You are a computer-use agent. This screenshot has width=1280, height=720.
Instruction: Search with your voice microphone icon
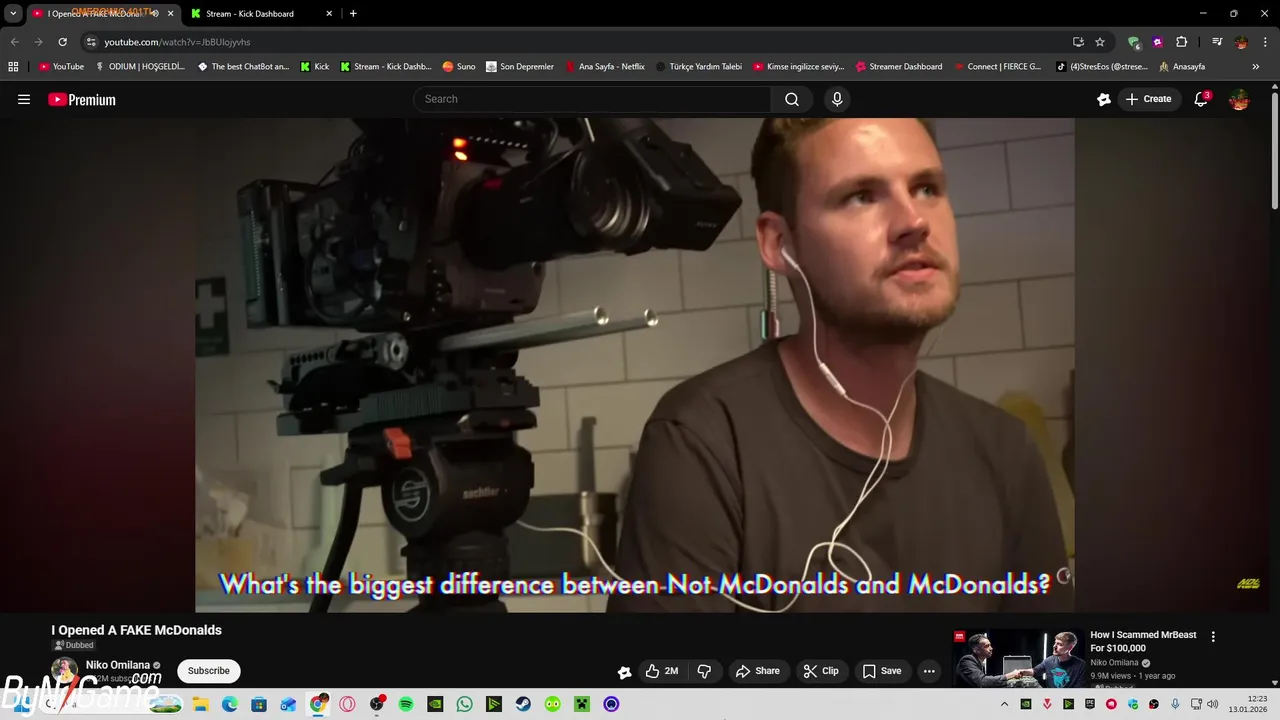[x=837, y=99]
